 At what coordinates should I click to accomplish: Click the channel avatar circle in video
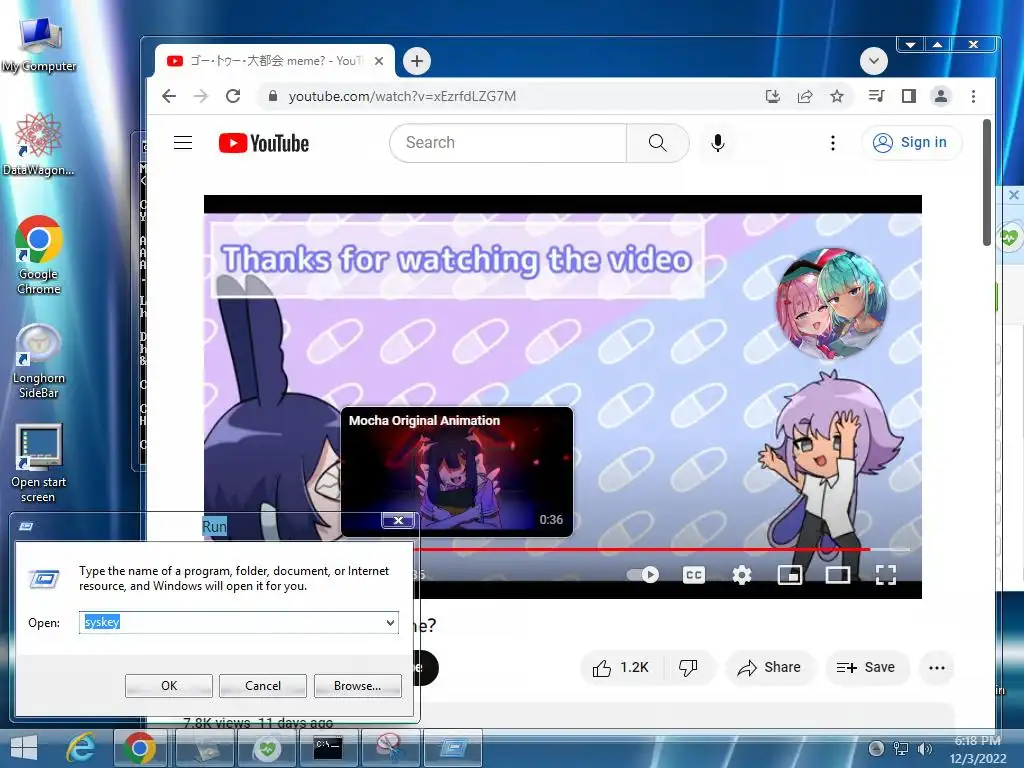coord(831,304)
